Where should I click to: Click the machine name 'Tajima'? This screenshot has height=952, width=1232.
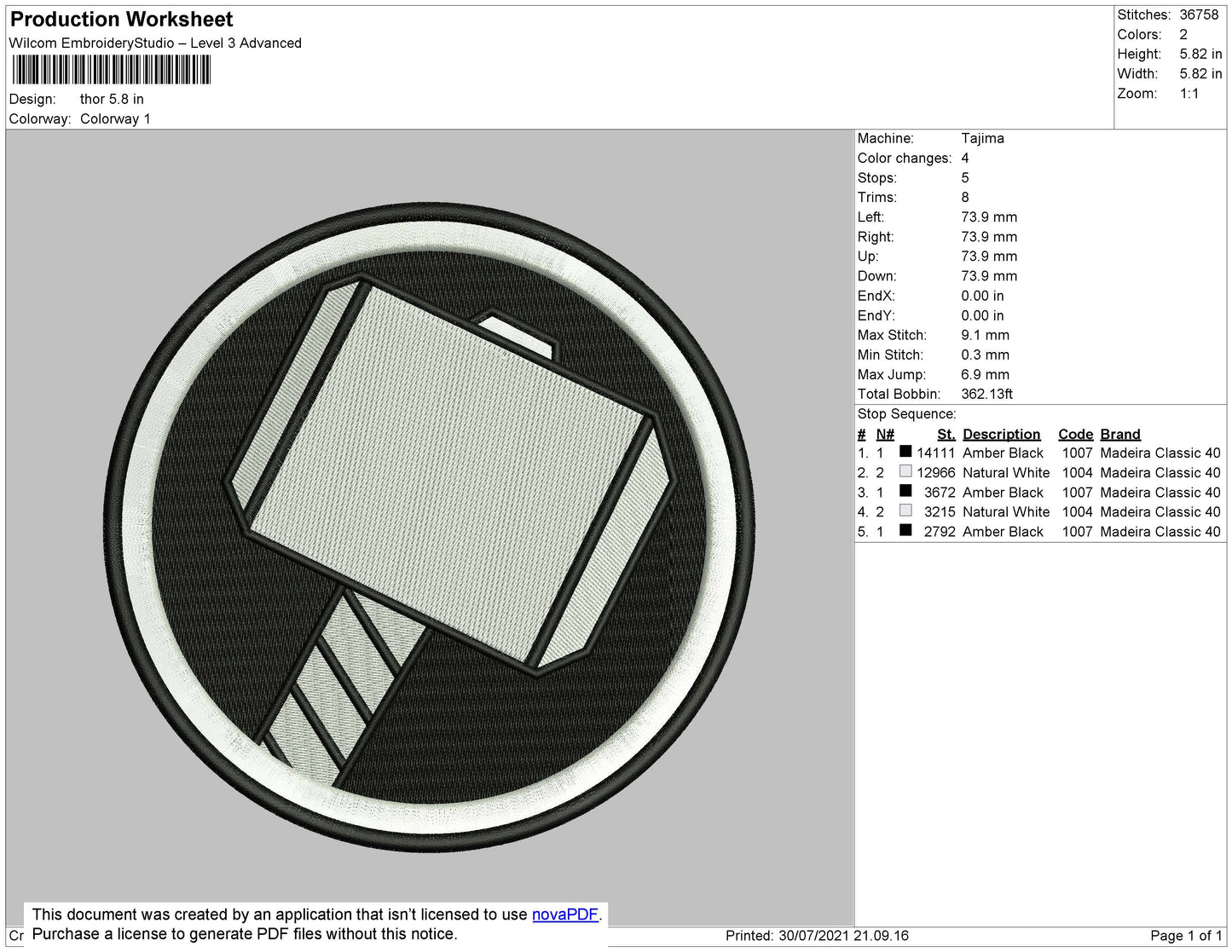click(x=982, y=139)
